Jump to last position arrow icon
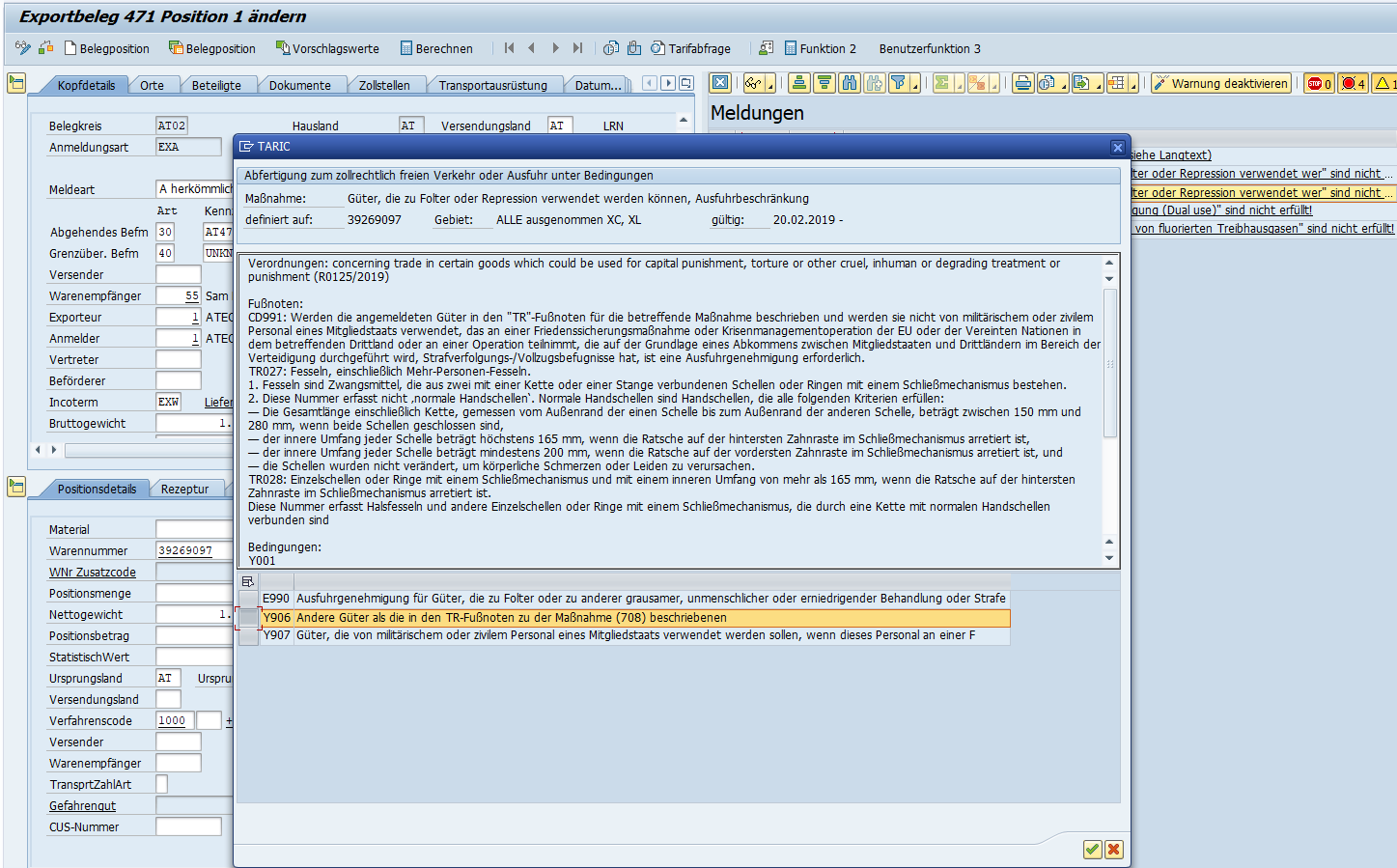The width and height of the screenshot is (1397, 868). tap(577, 48)
